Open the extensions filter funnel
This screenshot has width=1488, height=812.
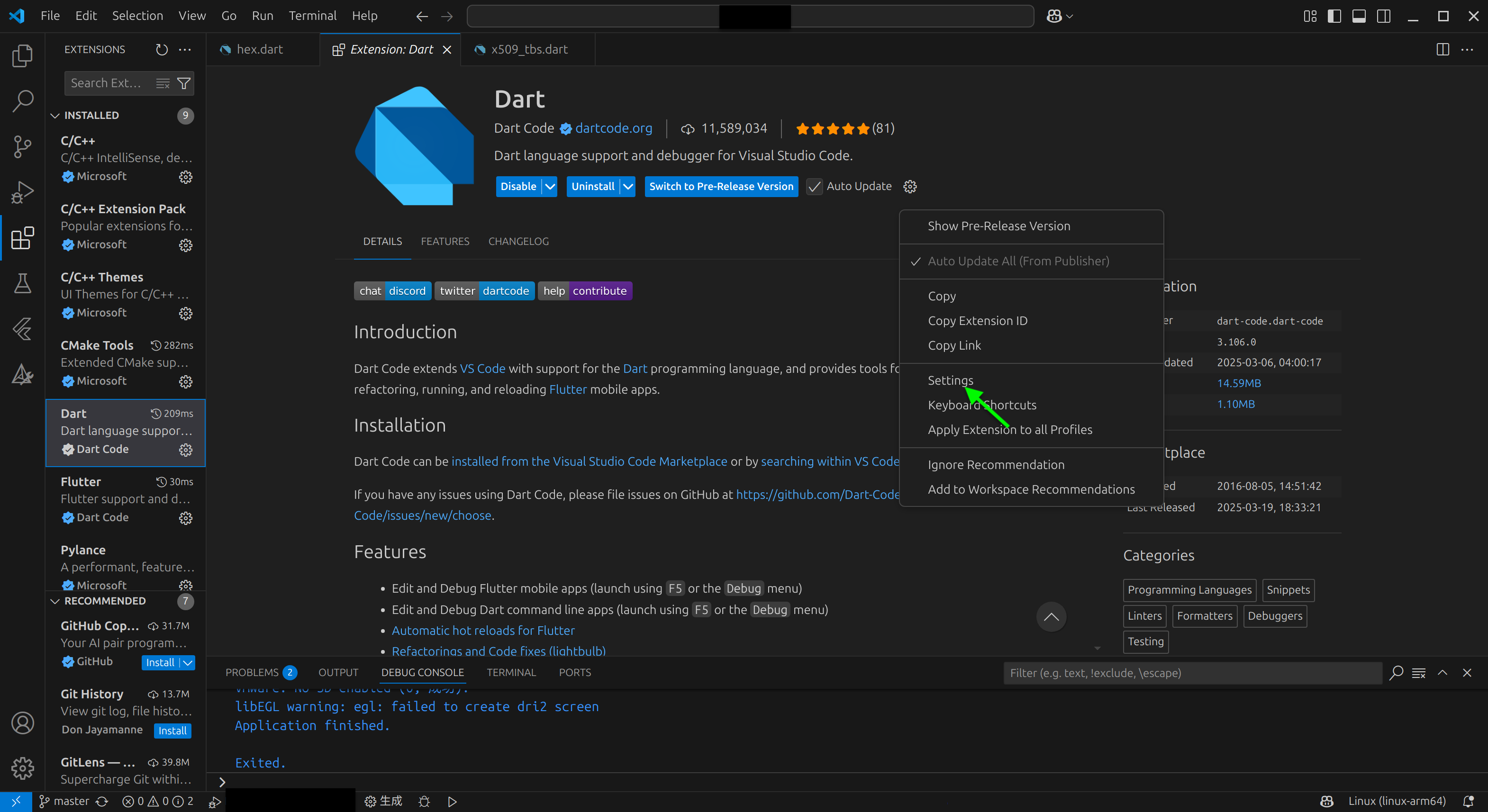tap(184, 84)
